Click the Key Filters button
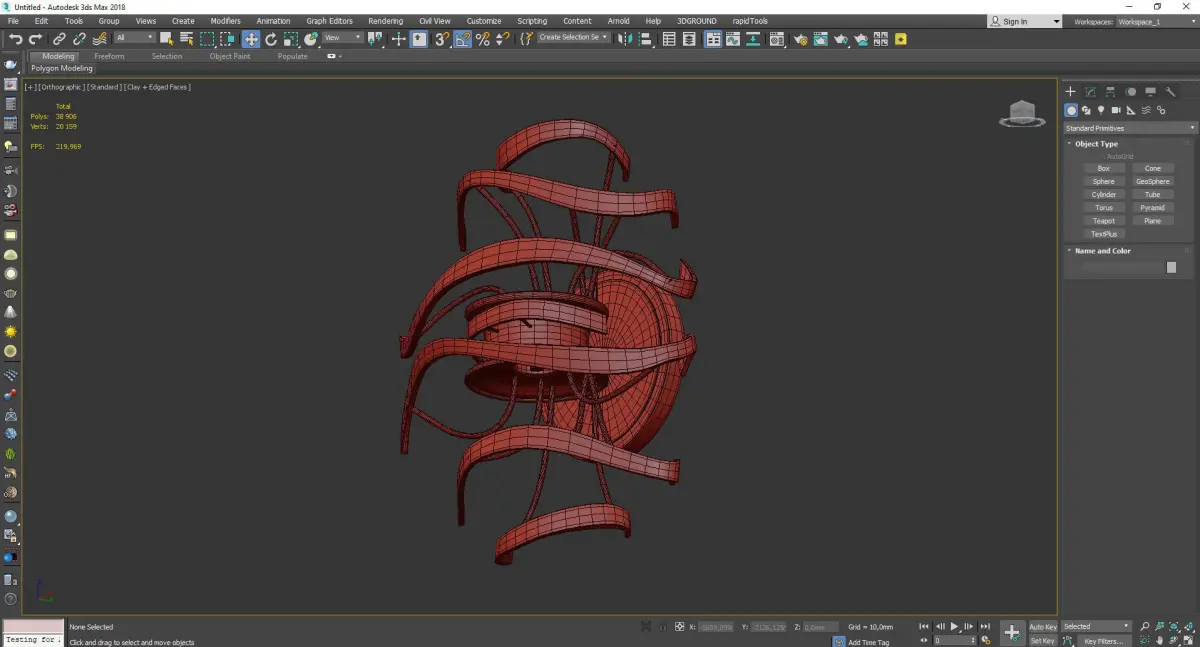This screenshot has width=1200, height=647. click(x=1103, y=641)
